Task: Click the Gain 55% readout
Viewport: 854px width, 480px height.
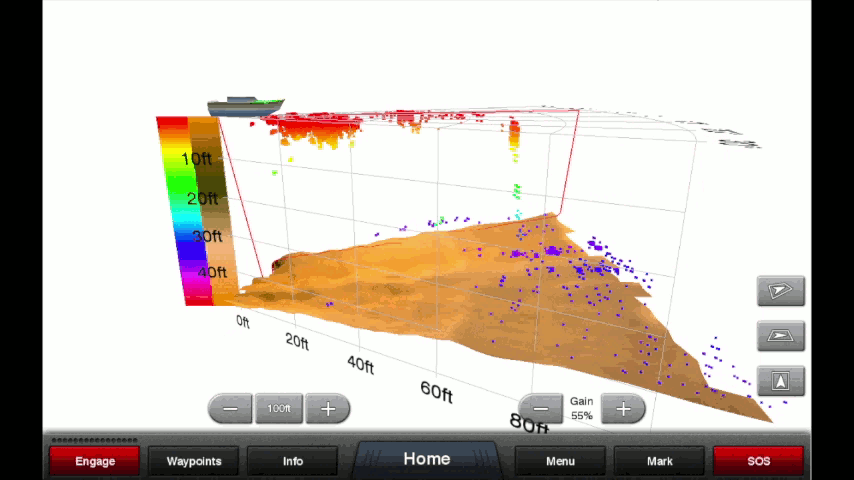Action: [x=582, y=408]
